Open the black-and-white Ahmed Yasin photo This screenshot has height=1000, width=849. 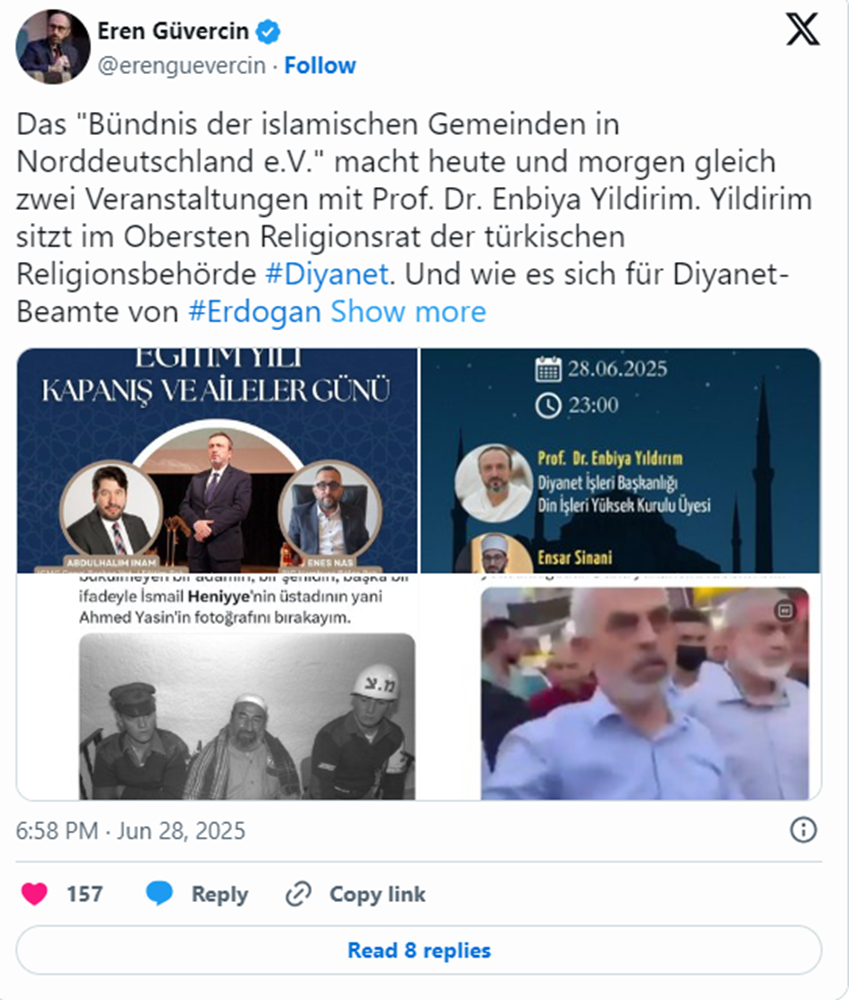point(247,716)
